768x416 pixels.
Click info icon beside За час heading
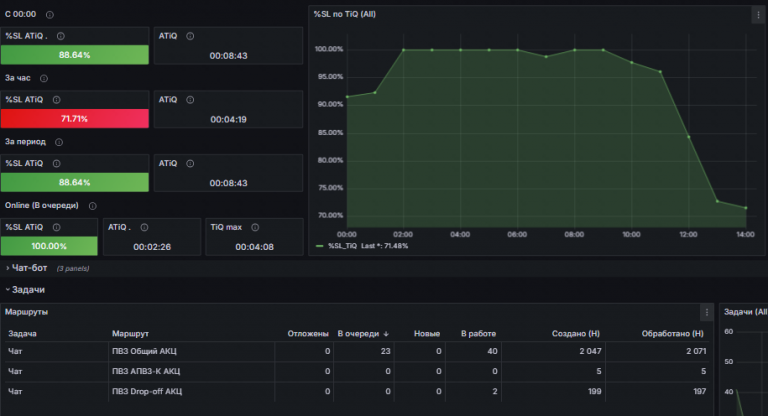pyautogui.click(x=44, y=78)
